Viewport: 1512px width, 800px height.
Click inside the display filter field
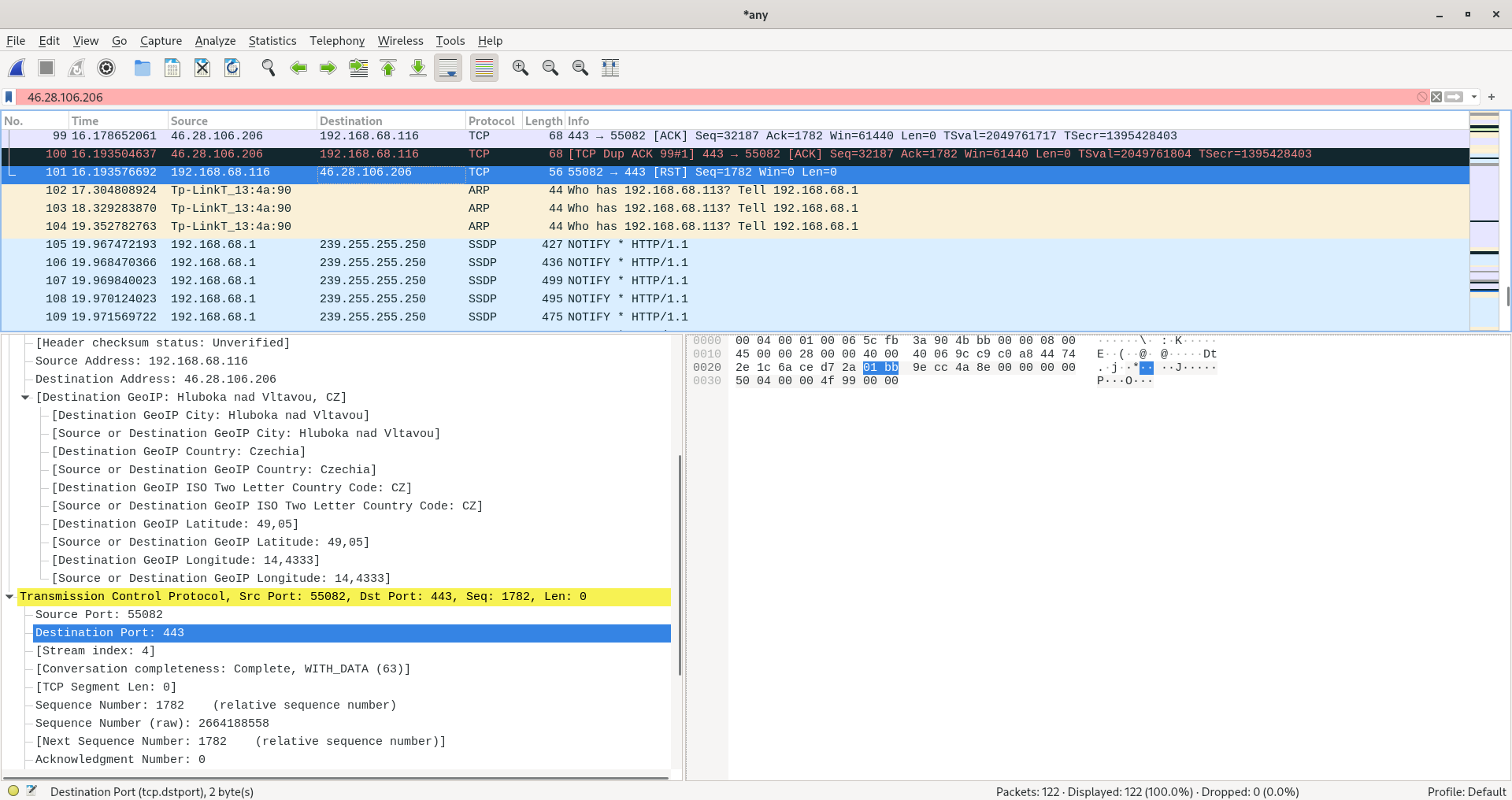[709, 98]
